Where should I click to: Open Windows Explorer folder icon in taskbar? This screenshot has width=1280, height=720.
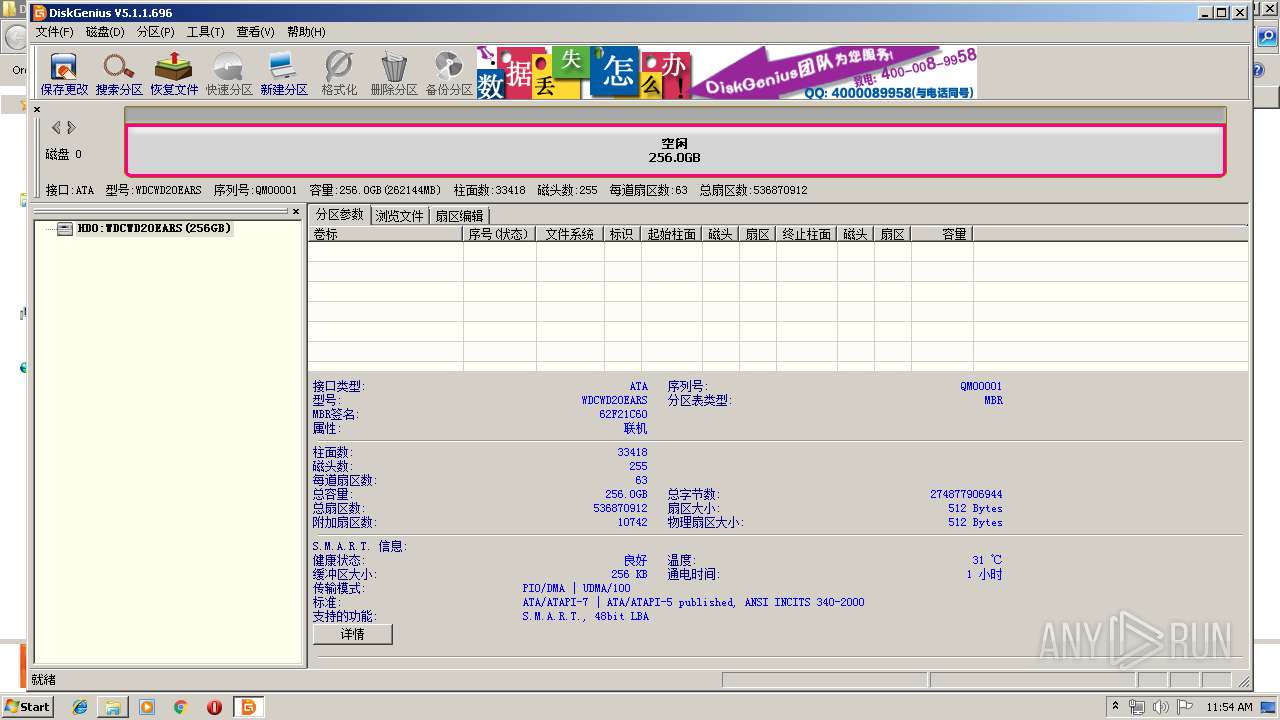click(x=113, y=707)
